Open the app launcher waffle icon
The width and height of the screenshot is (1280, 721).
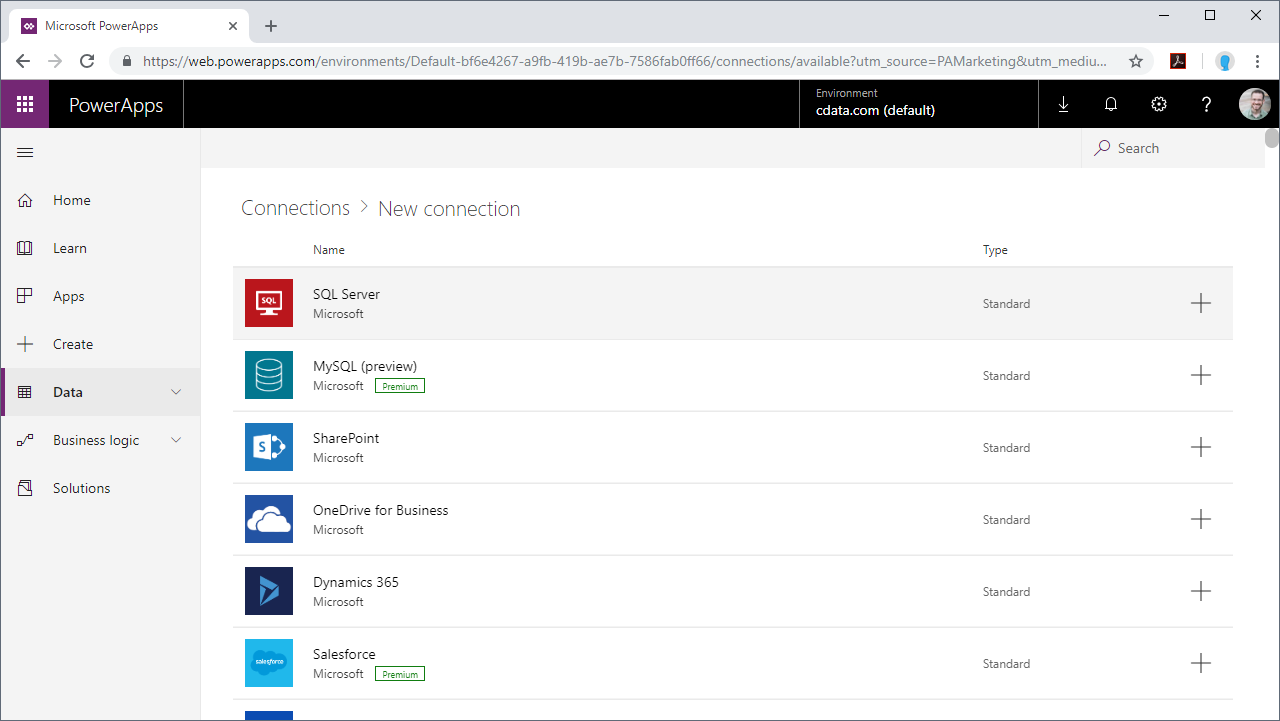pos(25,104)
